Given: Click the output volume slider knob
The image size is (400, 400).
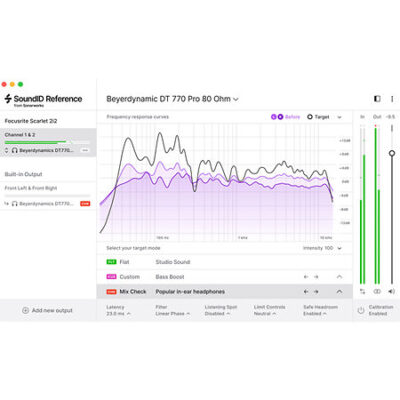Looking at the screenshot, I should click(392, 153).
